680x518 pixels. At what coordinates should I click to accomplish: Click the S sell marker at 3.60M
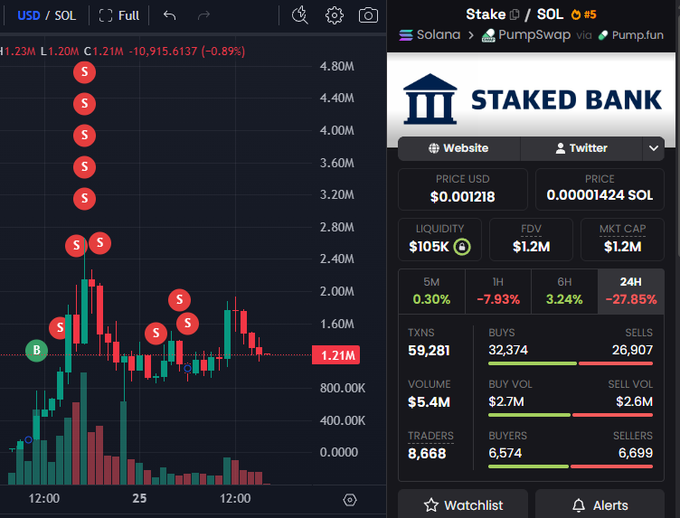pos(85,167)
